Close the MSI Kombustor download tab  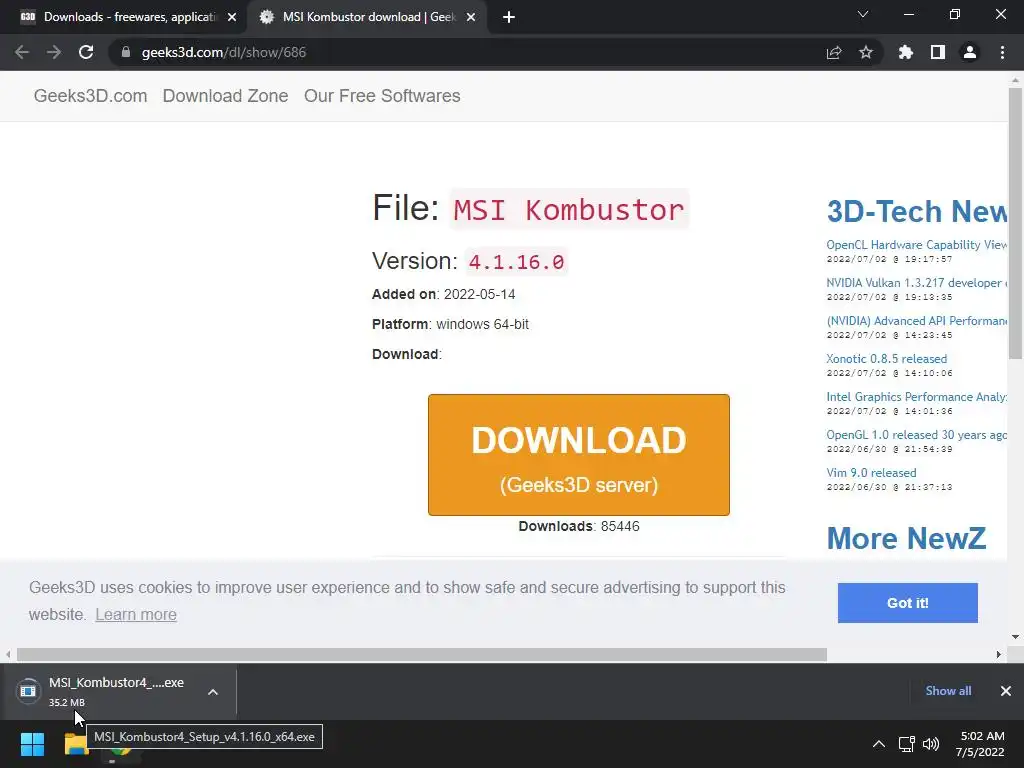point(471,17)
